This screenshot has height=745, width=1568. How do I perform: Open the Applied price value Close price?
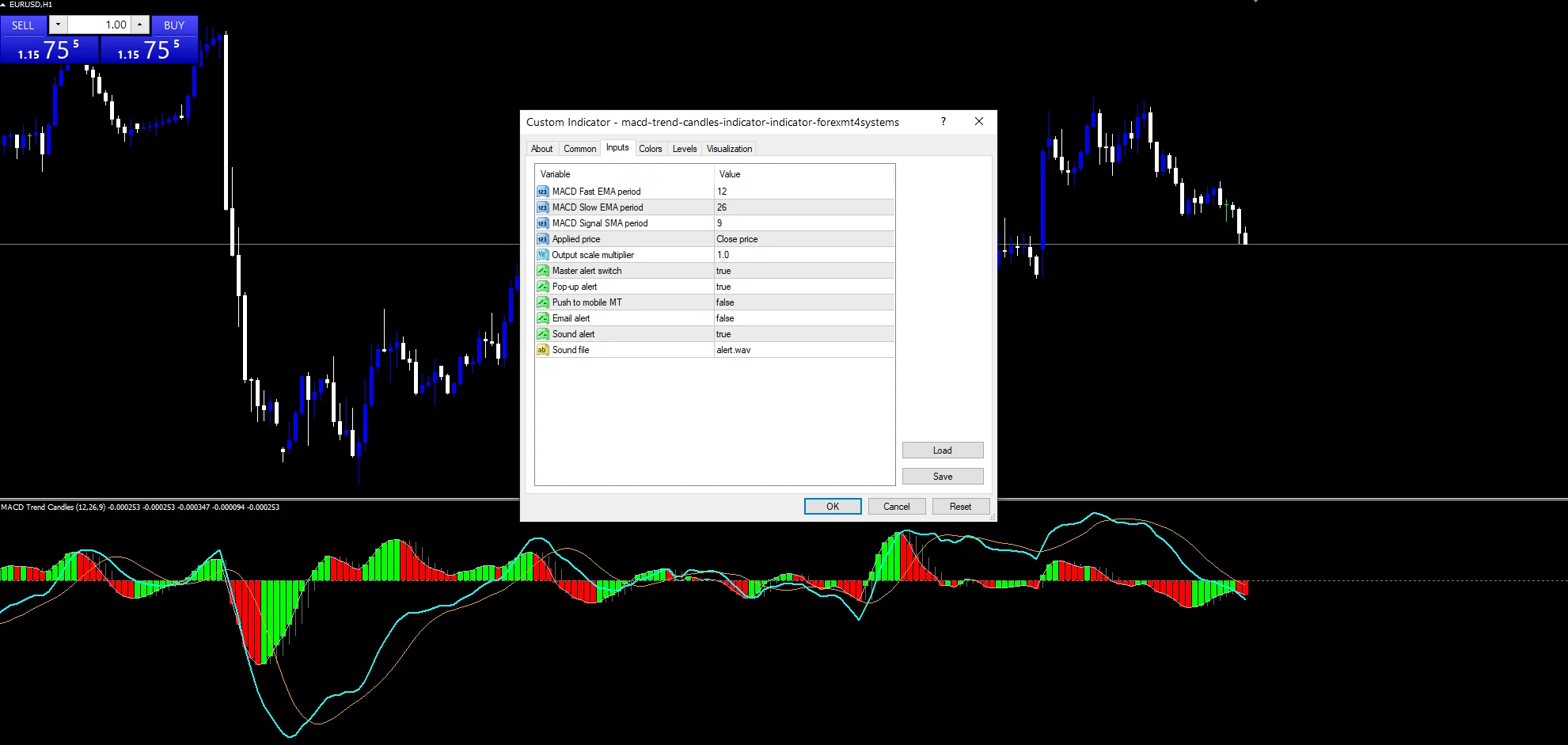(x=804, y=239)
